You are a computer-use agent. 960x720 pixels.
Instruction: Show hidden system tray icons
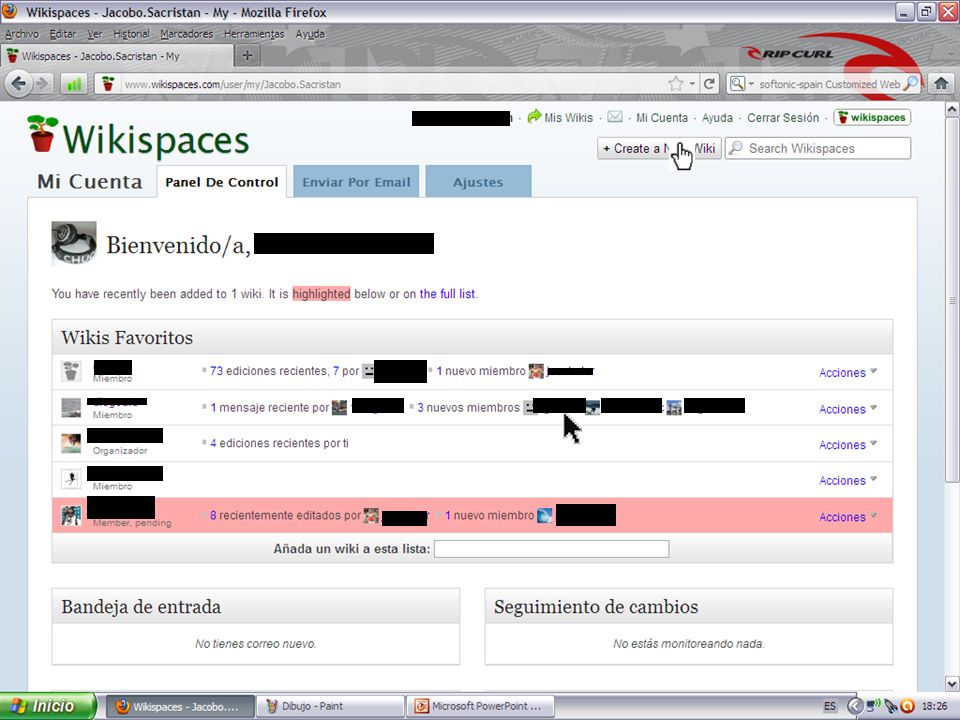point(855,706)
